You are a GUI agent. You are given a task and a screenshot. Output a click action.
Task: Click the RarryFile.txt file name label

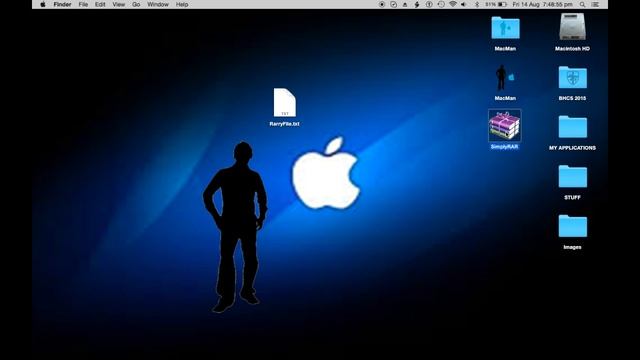tap(284, 124)
